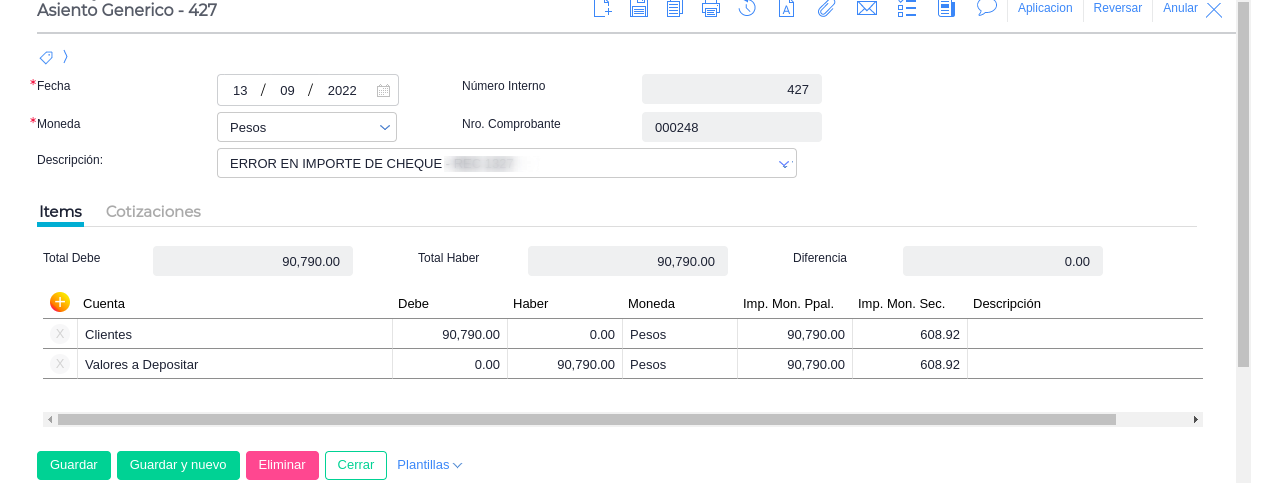
Task: Click the envelope email icon
Action: [866, 9]
